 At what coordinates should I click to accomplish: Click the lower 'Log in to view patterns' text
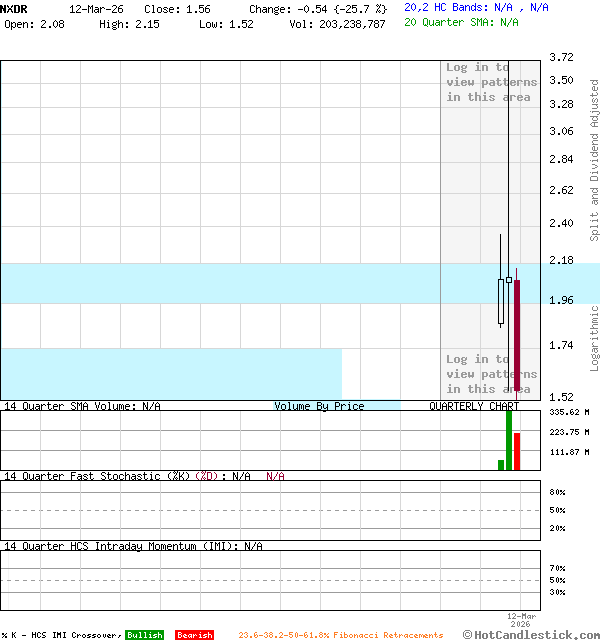491,374
